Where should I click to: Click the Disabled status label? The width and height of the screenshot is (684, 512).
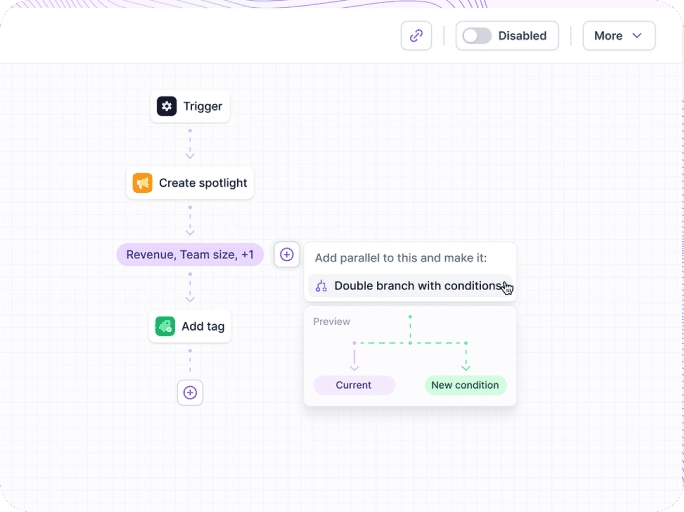click(x=522, y=36)
